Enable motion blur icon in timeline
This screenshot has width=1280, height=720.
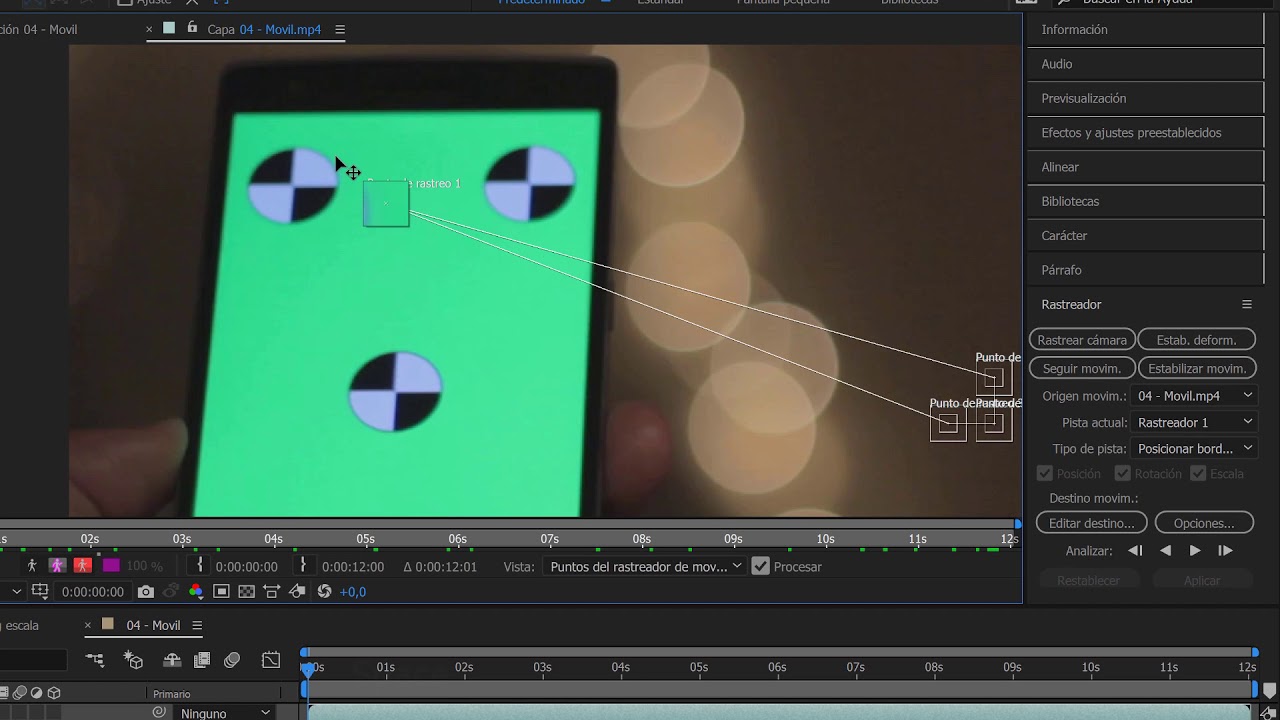(232, 660)
